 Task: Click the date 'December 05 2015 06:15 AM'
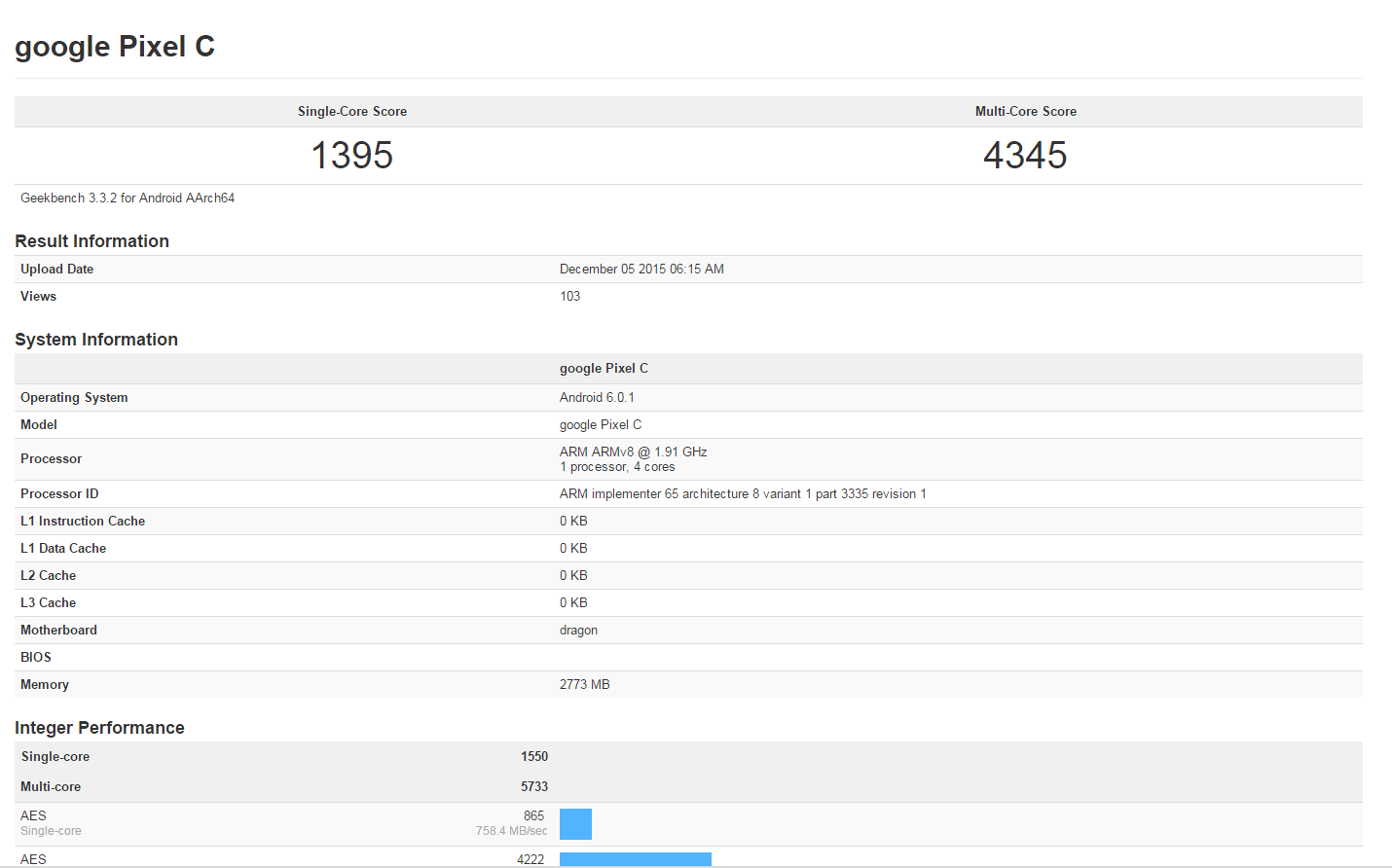click(x=641, y=270)
